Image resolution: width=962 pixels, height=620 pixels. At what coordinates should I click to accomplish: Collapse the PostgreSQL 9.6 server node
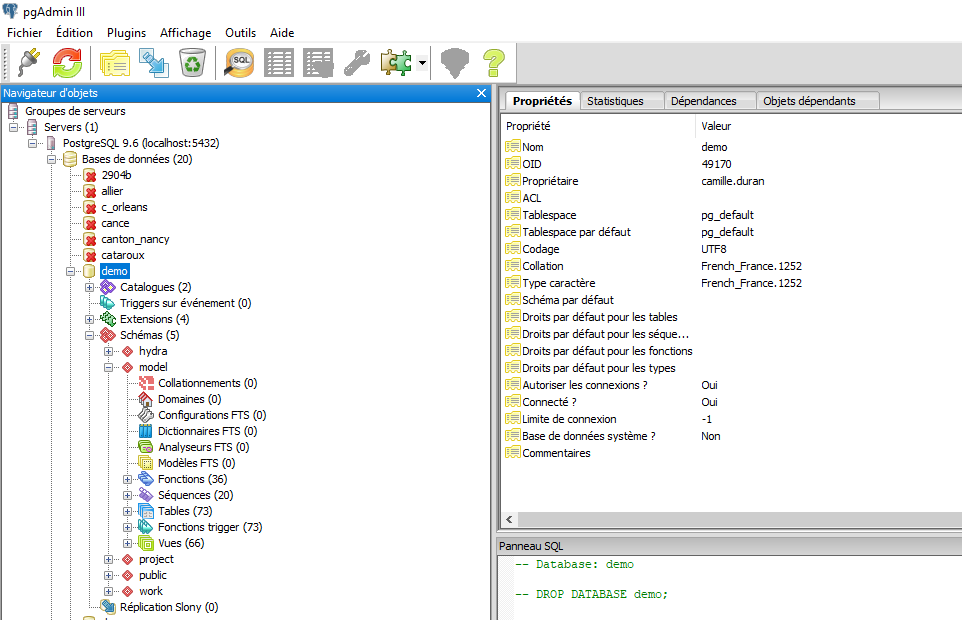point(33,144)
